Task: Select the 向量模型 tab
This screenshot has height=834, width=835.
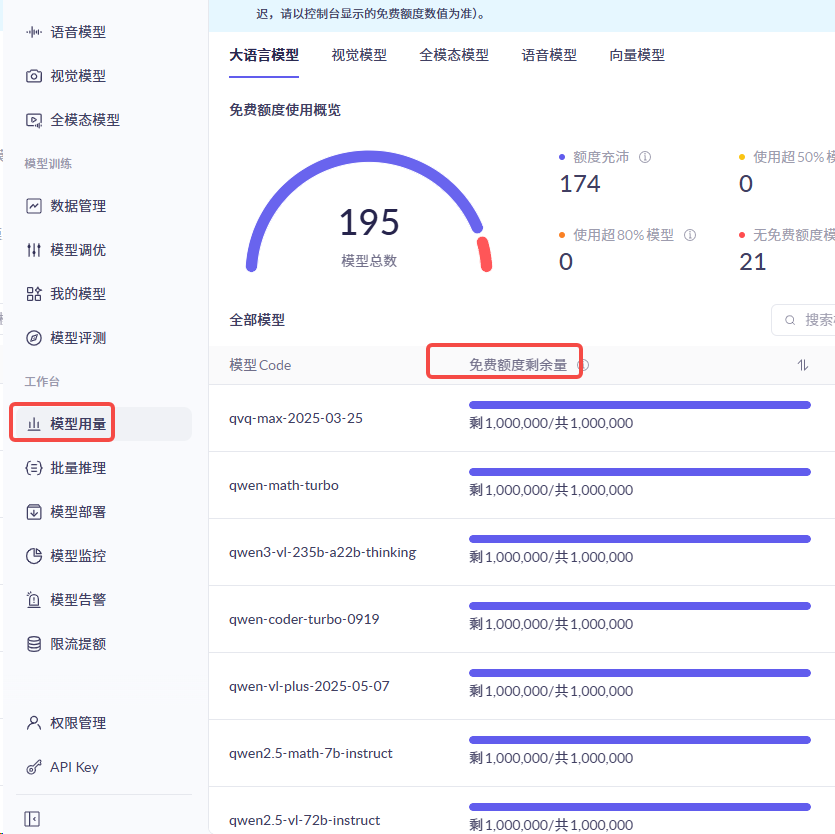Action: pos(637,55)
